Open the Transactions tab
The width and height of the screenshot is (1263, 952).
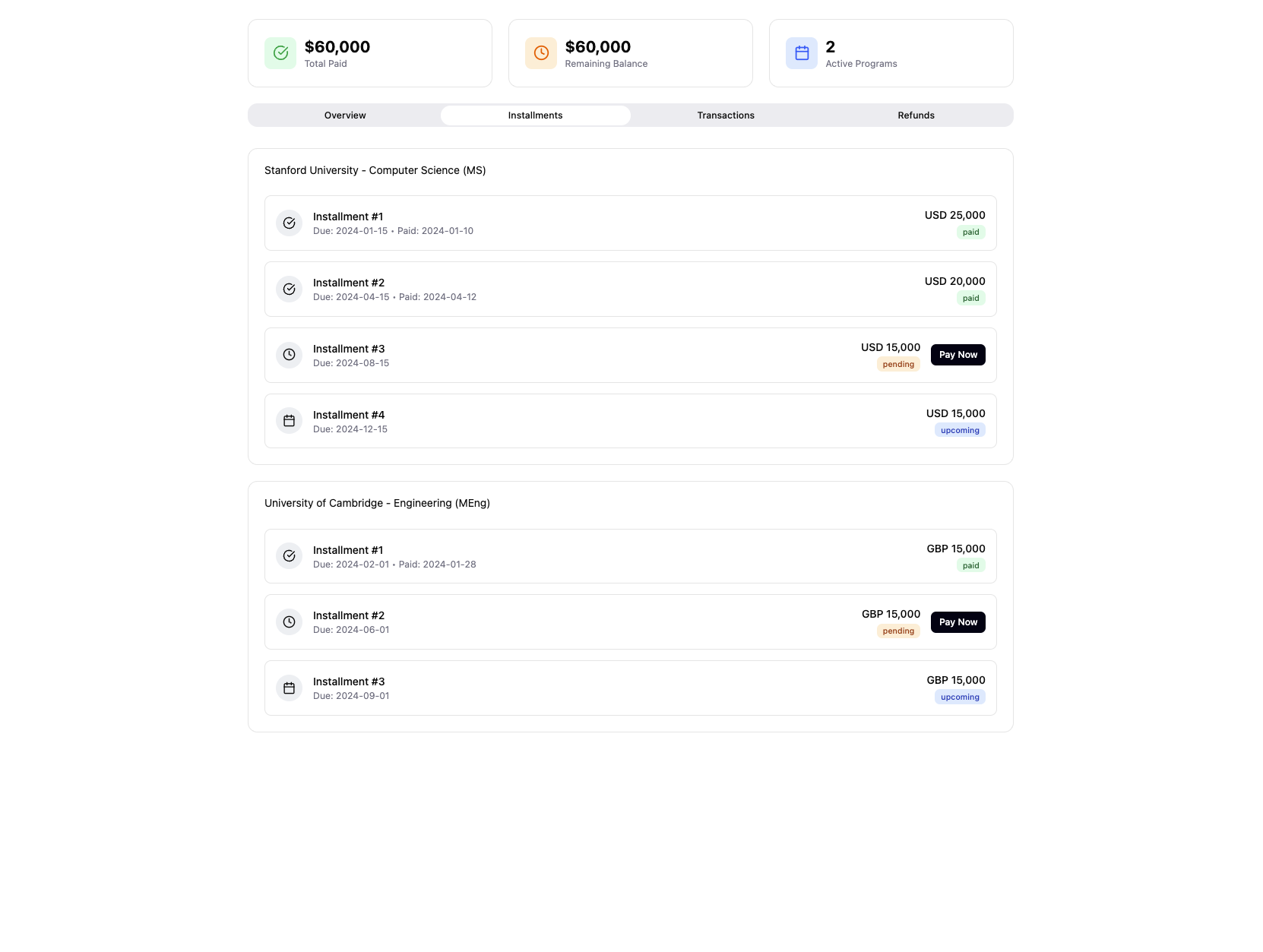pyautogui.click(x=726, y=115)
